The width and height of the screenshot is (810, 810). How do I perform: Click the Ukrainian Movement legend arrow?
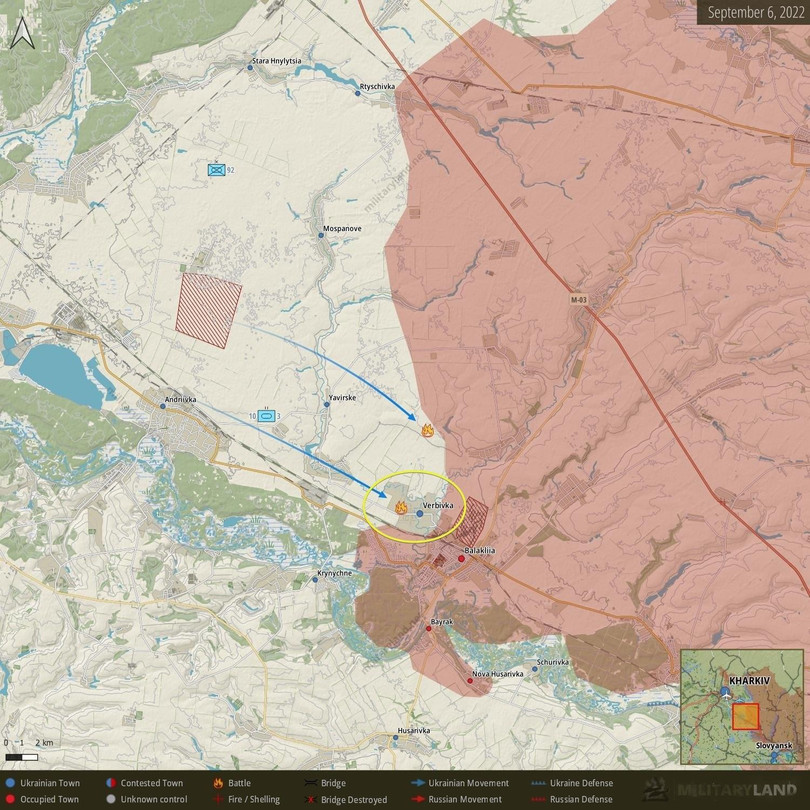click(421, 783)
